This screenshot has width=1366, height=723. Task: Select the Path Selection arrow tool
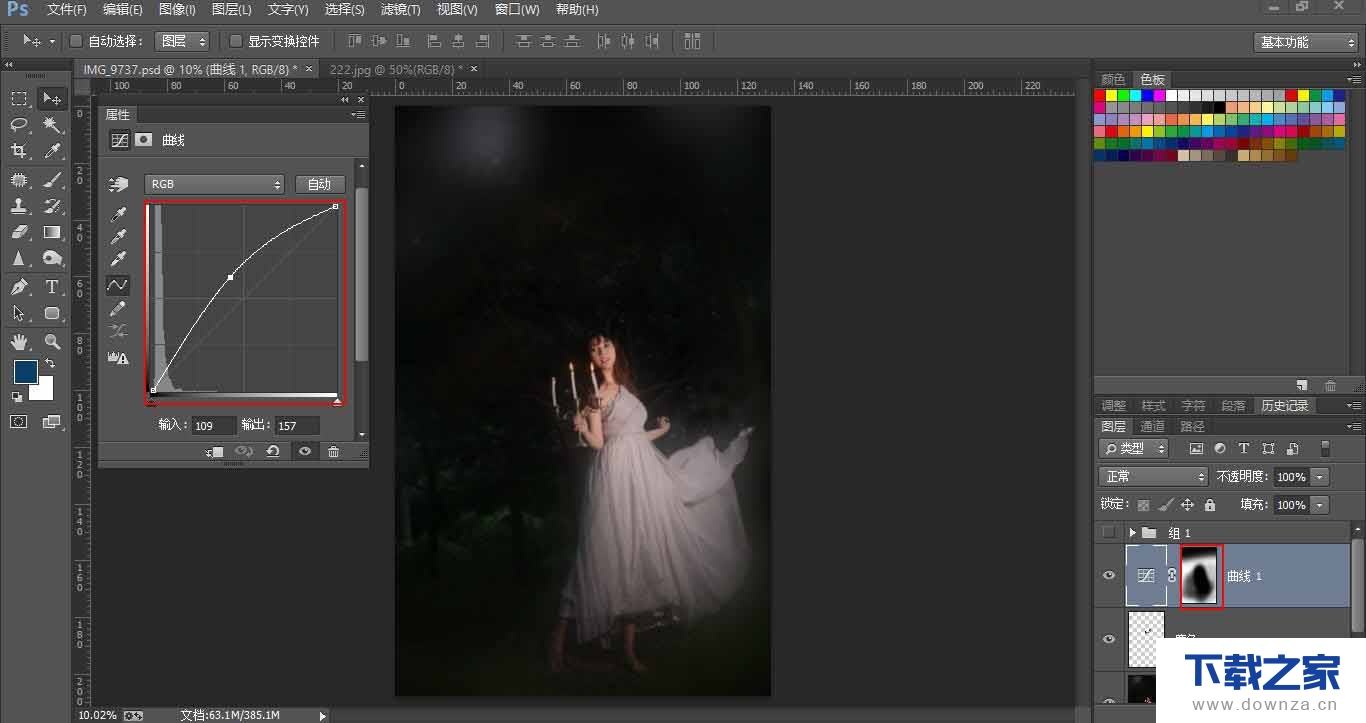[19, 313]
